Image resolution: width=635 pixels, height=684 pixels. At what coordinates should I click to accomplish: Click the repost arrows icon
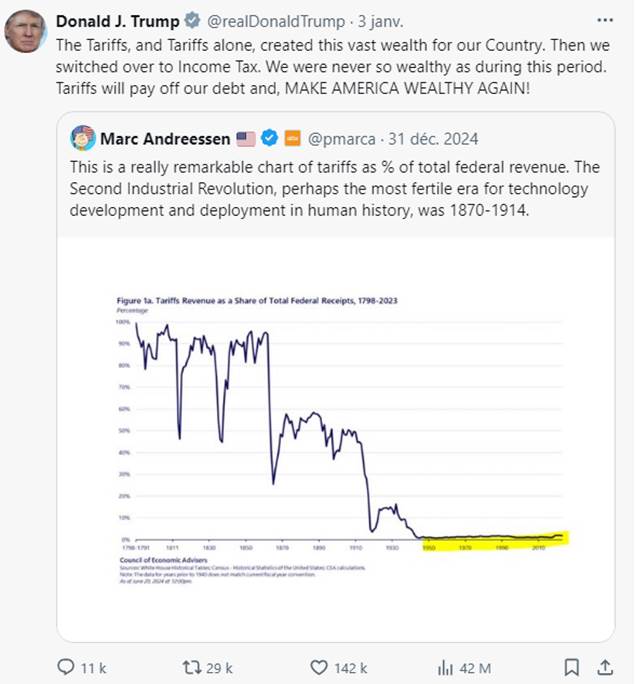coord(192,667)
